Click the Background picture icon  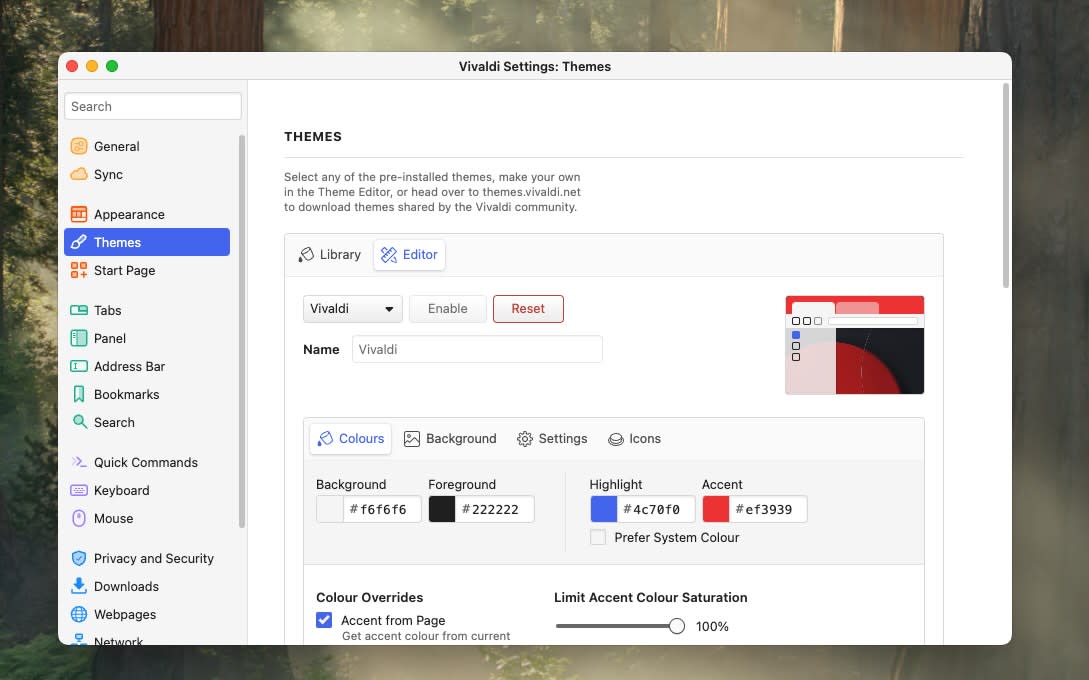[412, 439]
